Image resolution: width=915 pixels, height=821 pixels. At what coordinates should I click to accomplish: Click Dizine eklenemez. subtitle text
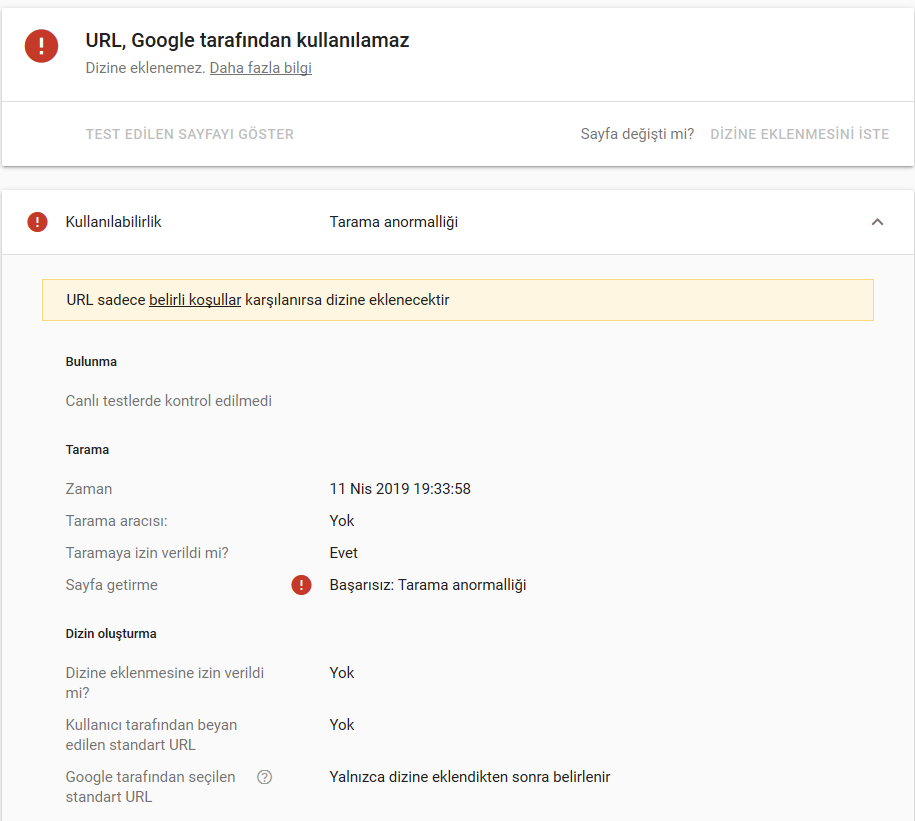click(145, 68)
